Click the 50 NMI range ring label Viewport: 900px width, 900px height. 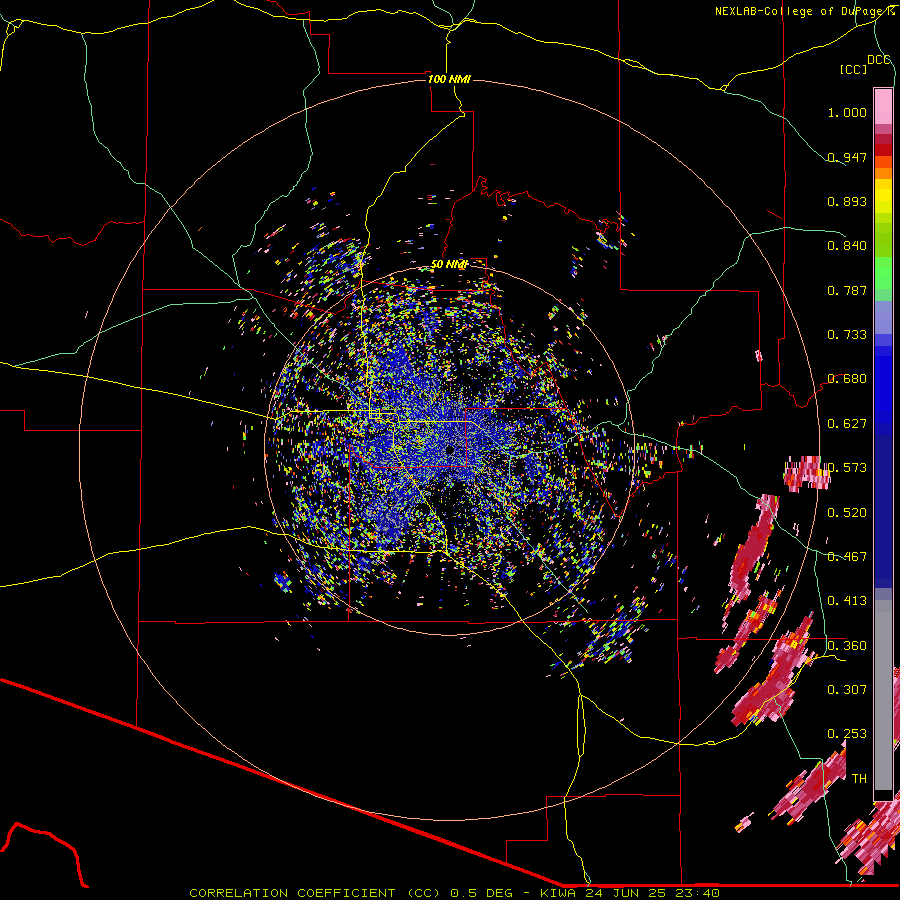coord(449,264)
